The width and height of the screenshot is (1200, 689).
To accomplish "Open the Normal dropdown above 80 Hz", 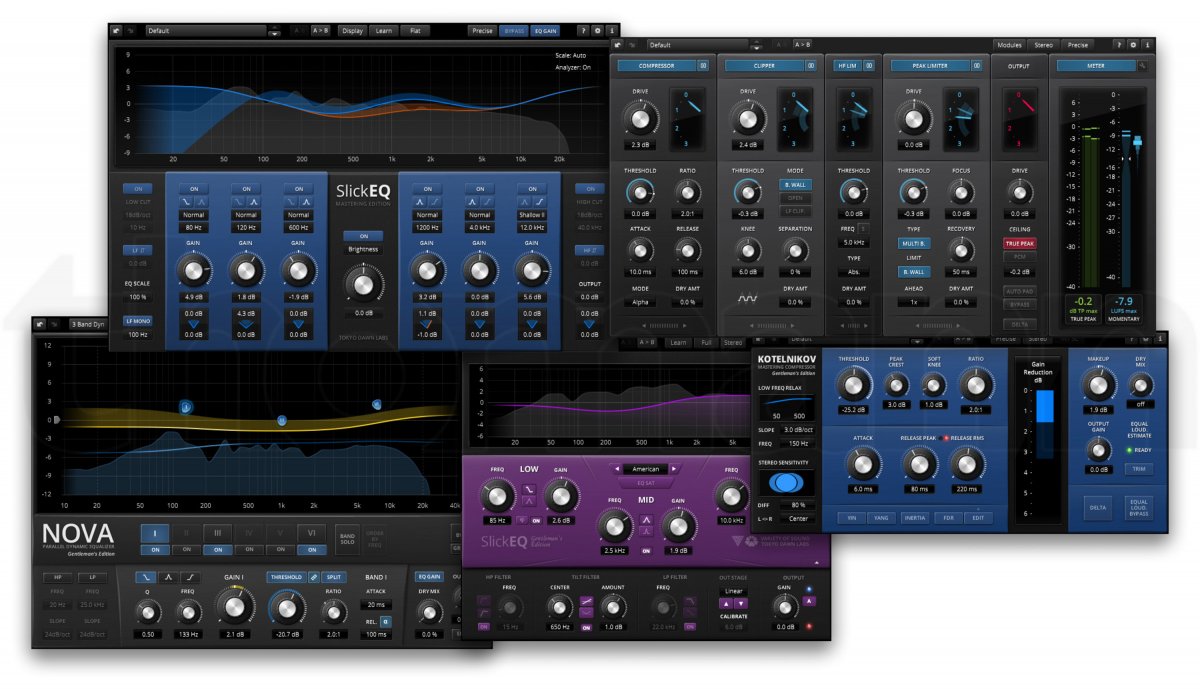I will pos(194,215).
